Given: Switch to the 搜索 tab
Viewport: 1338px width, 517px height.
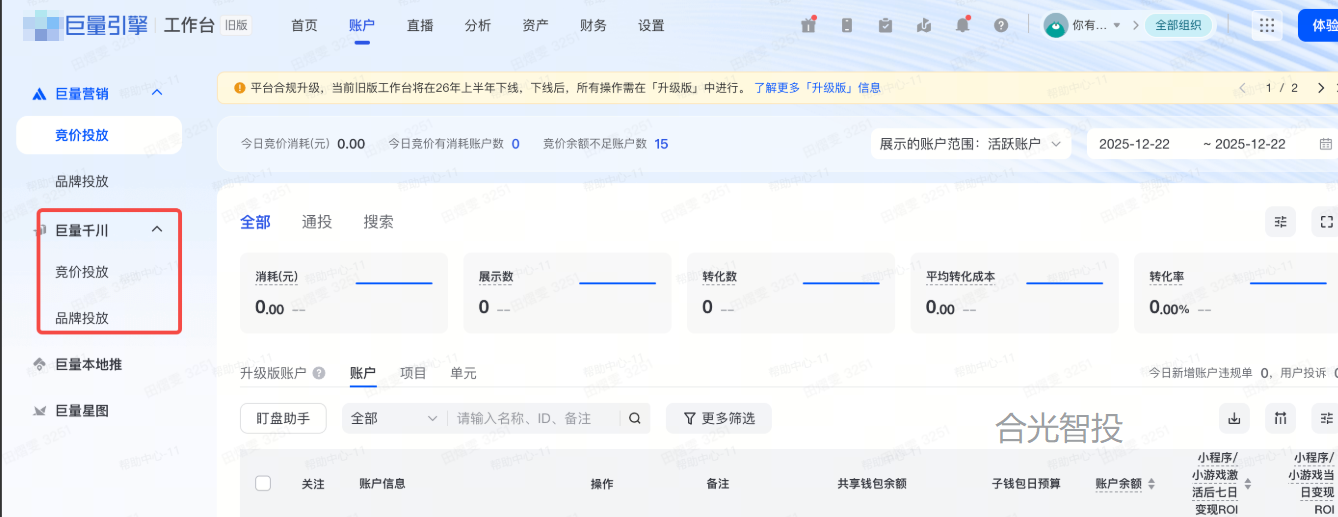Looking at the screenshot, I should [378, 222].
